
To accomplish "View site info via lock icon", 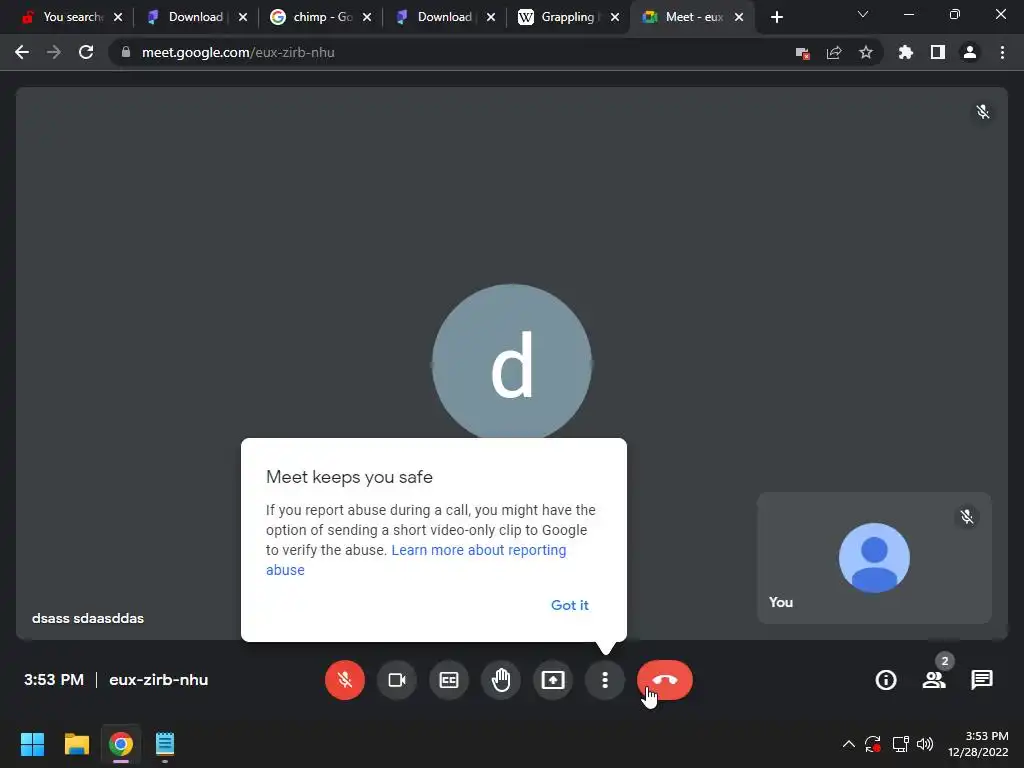I will coord(126,52).
